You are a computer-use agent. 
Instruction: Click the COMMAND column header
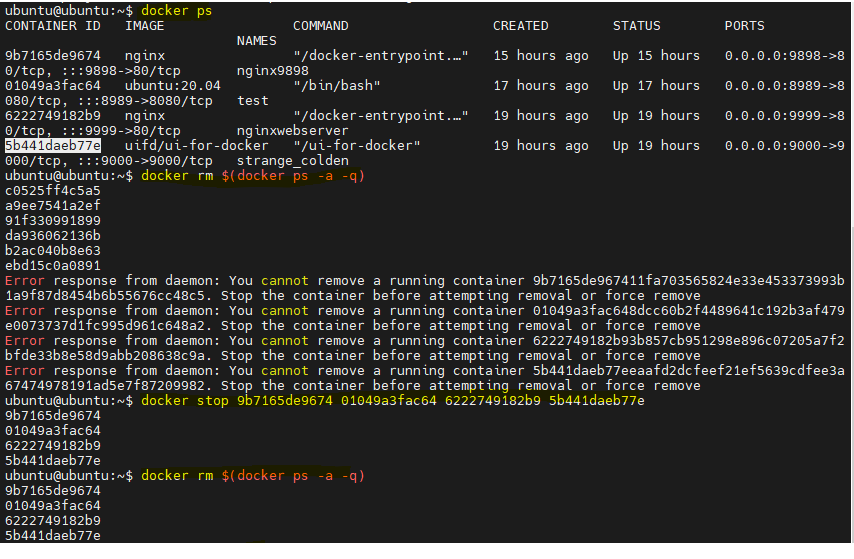click(x=320, y=26)
